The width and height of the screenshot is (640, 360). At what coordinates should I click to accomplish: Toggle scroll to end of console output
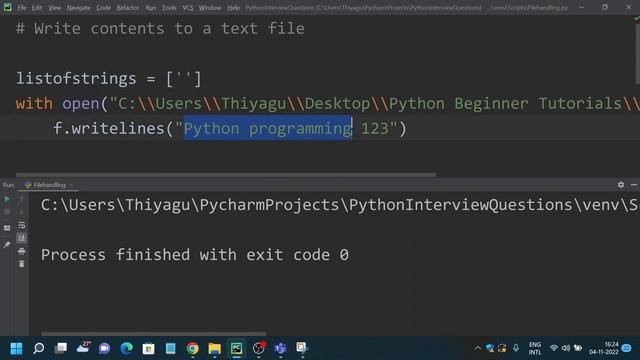[x=22, y=238]
